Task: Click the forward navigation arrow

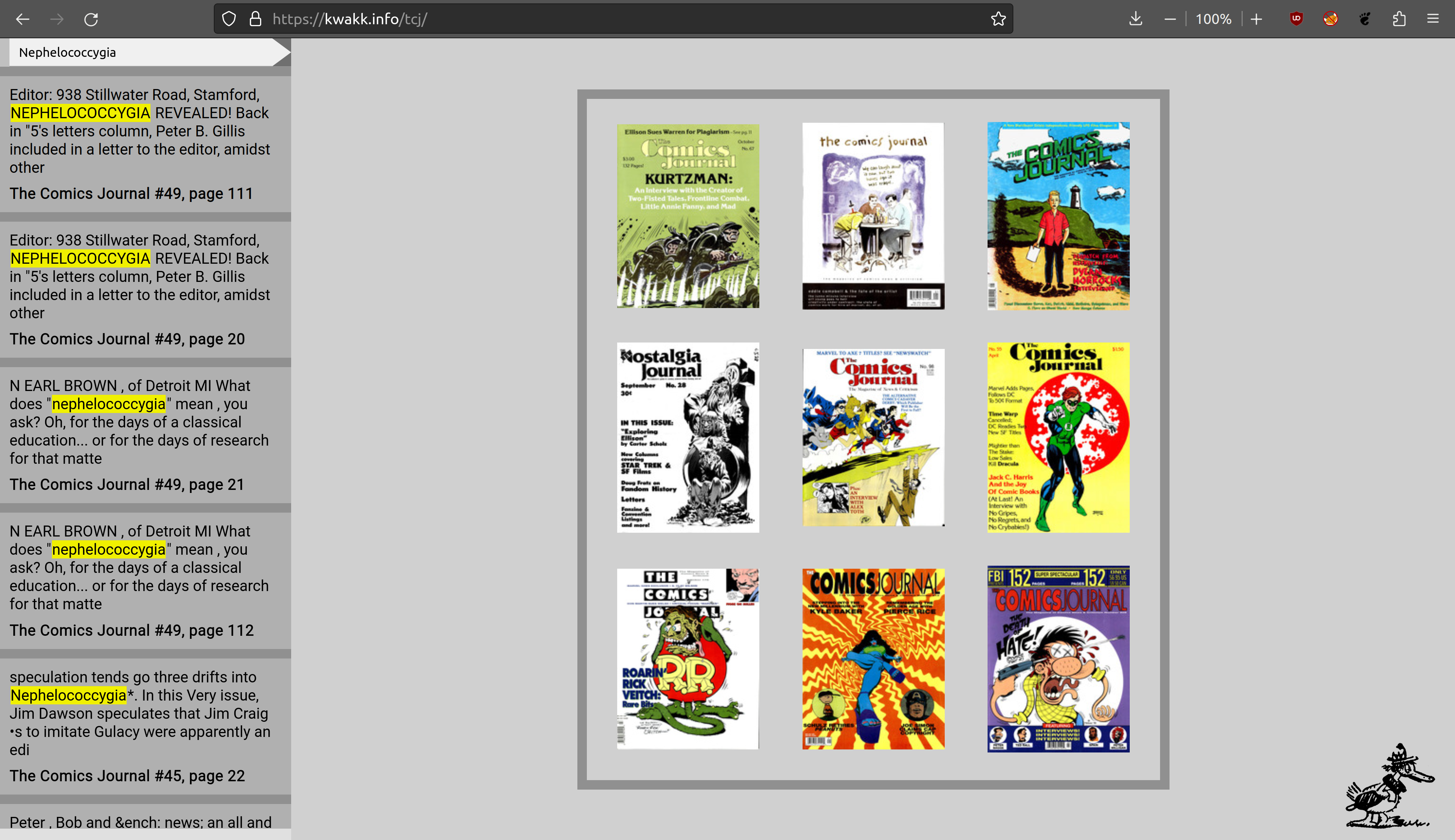Action: 56,19
